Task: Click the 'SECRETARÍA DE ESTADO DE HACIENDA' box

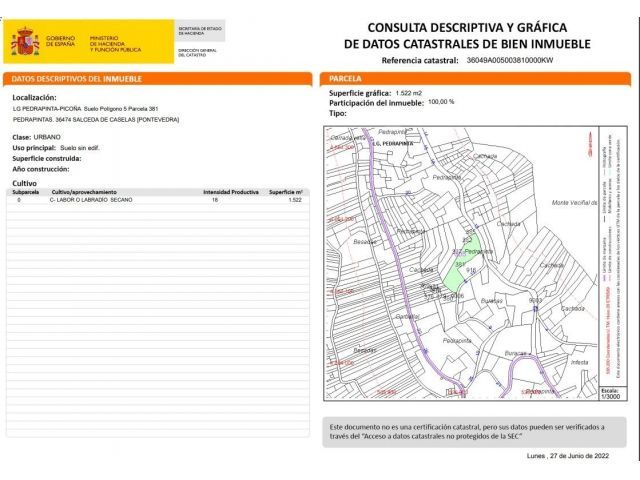Action: (200, 31)
